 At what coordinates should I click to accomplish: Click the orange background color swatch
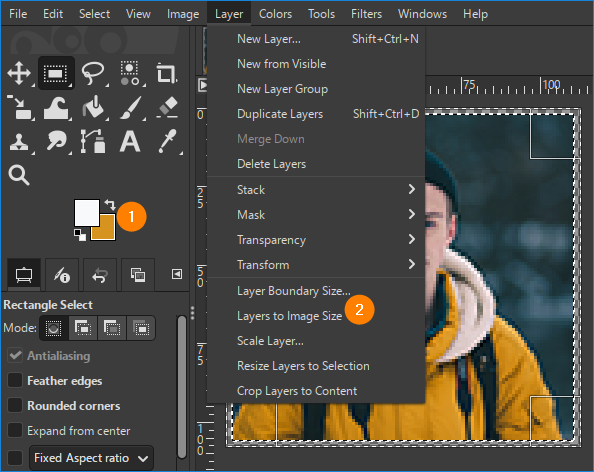107,232
